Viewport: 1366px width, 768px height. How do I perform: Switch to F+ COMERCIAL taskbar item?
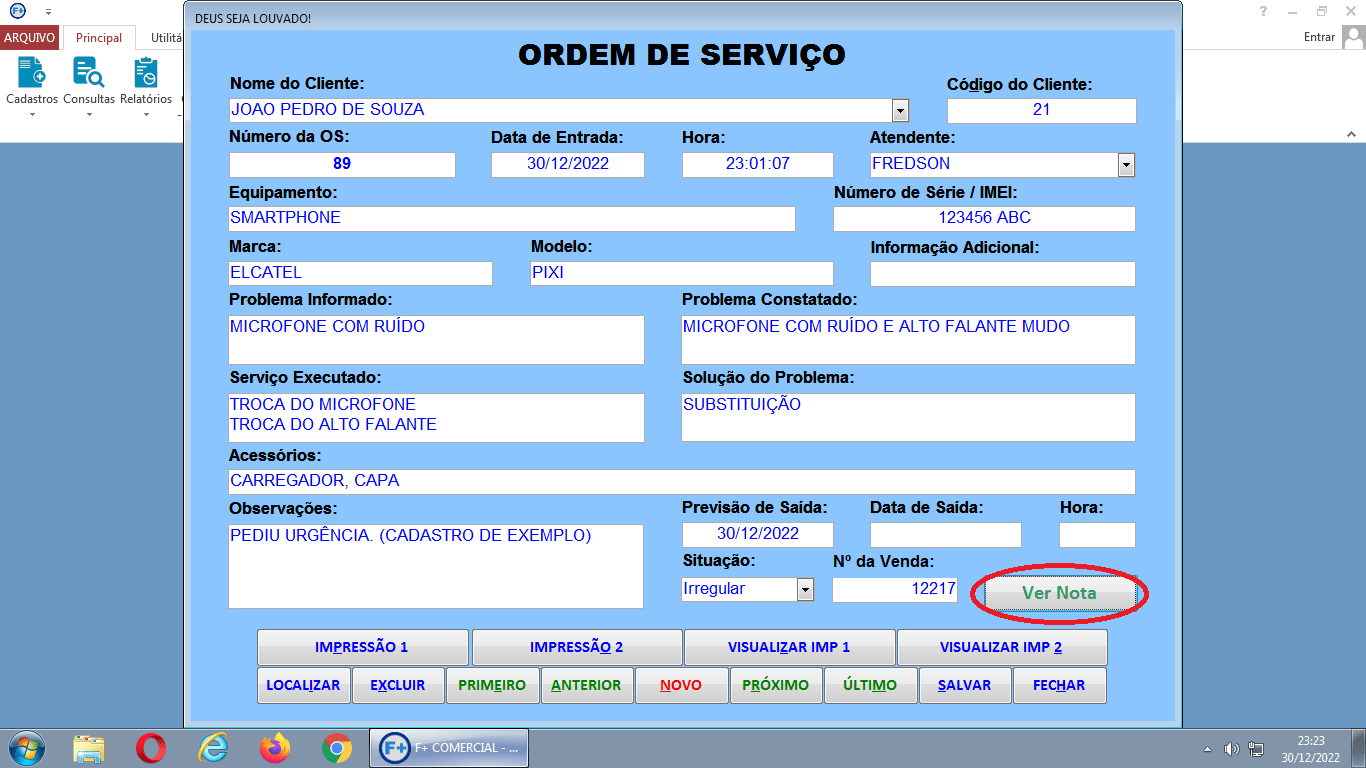pos(449,748)
